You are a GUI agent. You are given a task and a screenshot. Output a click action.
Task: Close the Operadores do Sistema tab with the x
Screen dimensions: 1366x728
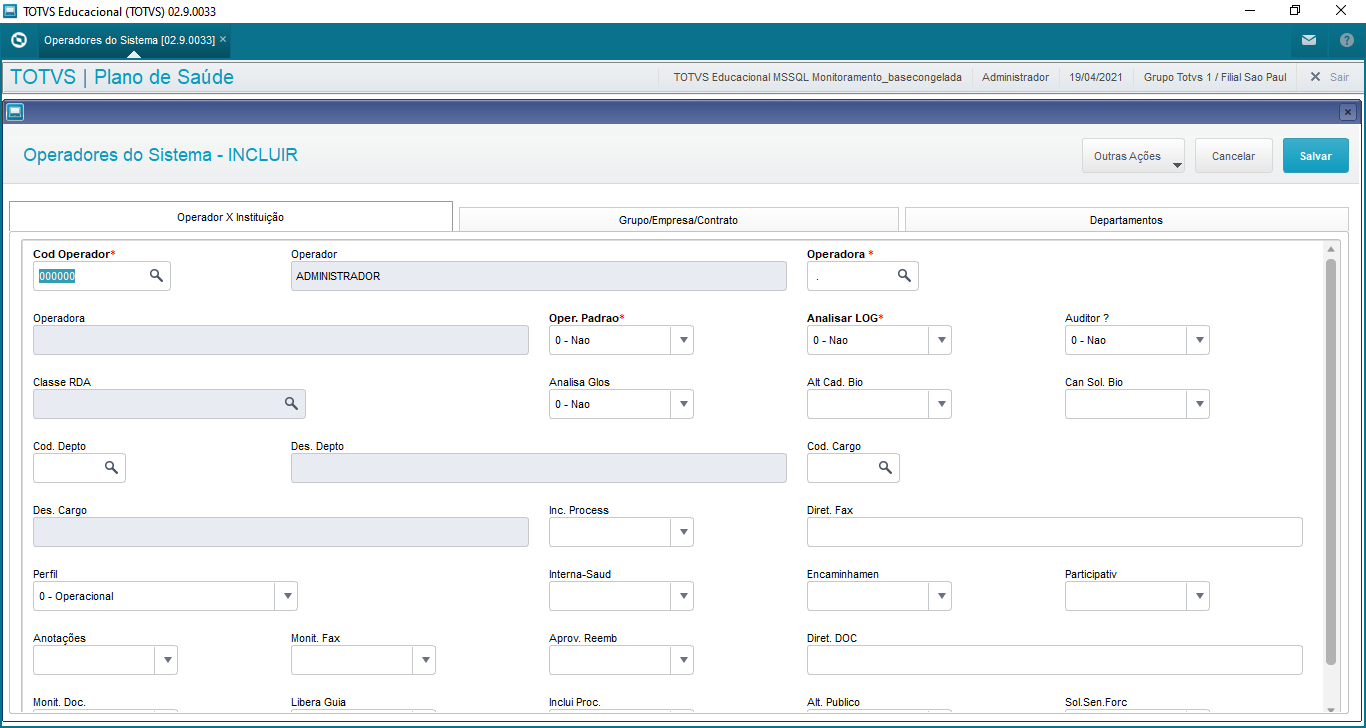click(x=223, y=40)
